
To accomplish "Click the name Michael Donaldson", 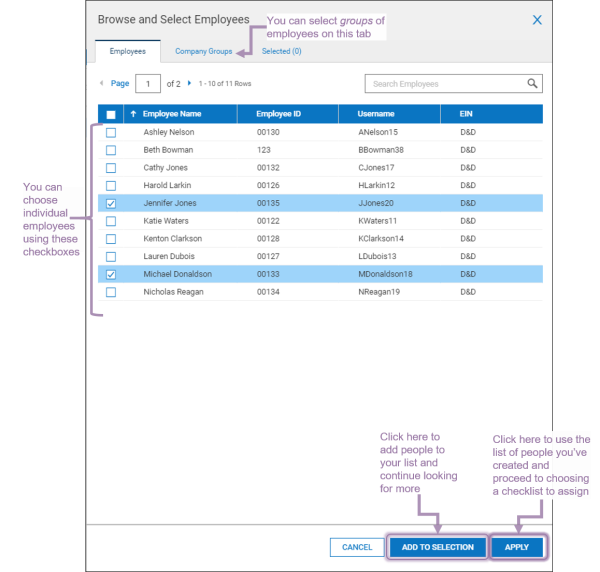I will [x=178, y=274].
